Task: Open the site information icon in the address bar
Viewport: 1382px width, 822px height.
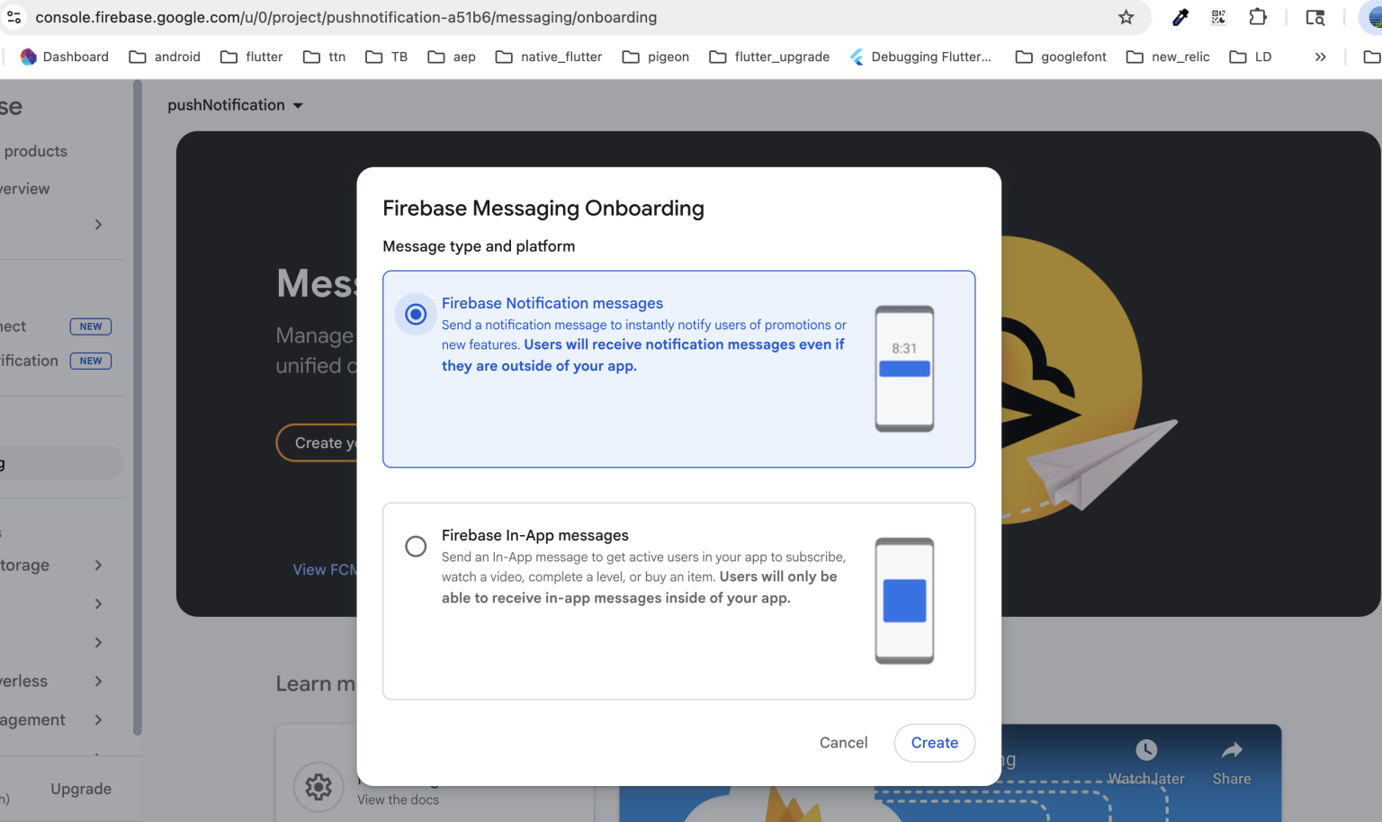Action: pyautogui.click(x=14, y=17)
